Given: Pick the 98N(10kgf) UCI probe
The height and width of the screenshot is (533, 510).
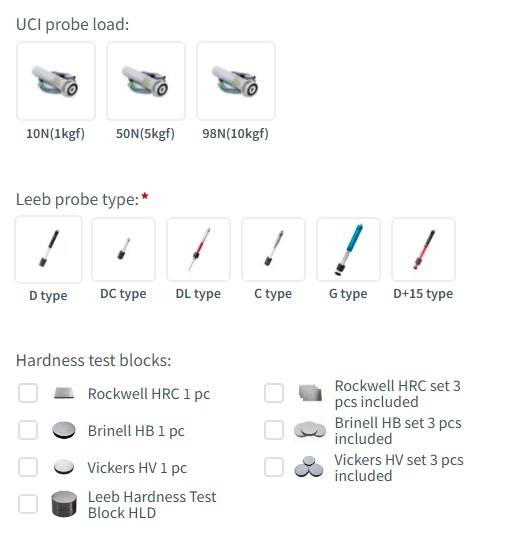Looking at the screenshot, I should (x=236, y=81).
